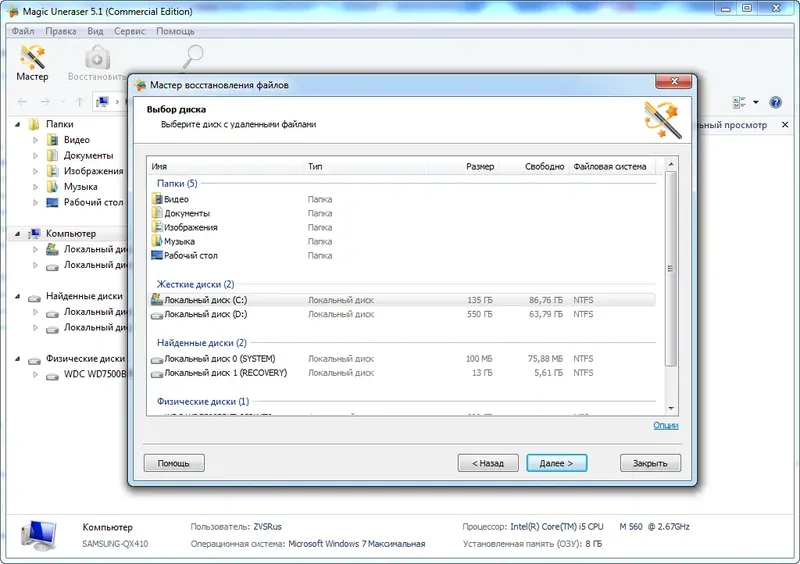Select Локальный диск (D:) in wizard list

403,314
